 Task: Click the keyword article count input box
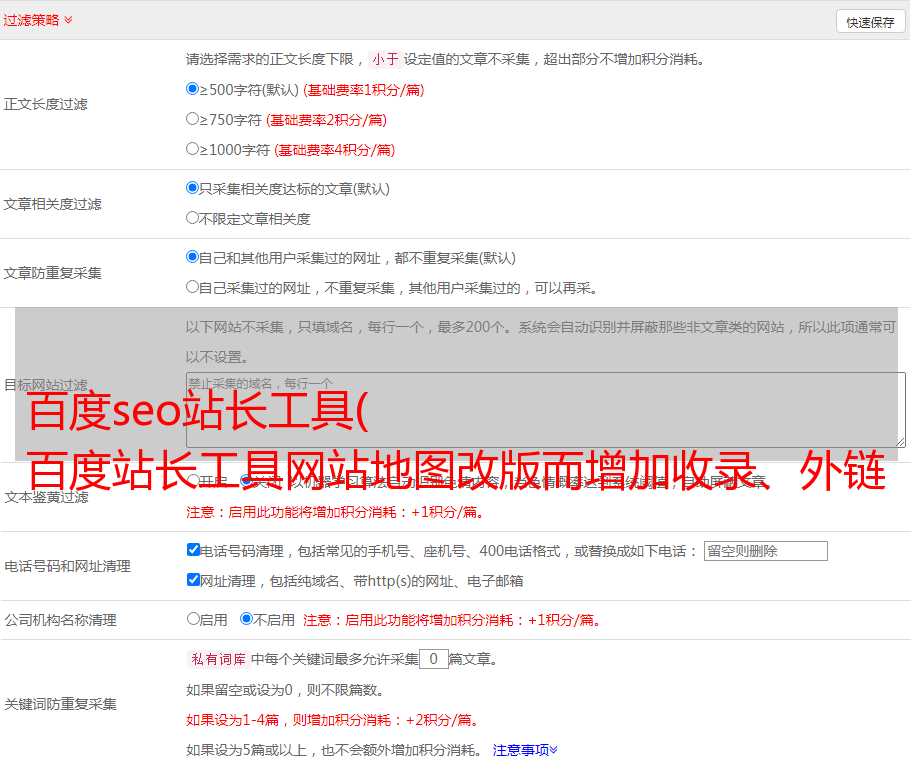click(433, 659)
